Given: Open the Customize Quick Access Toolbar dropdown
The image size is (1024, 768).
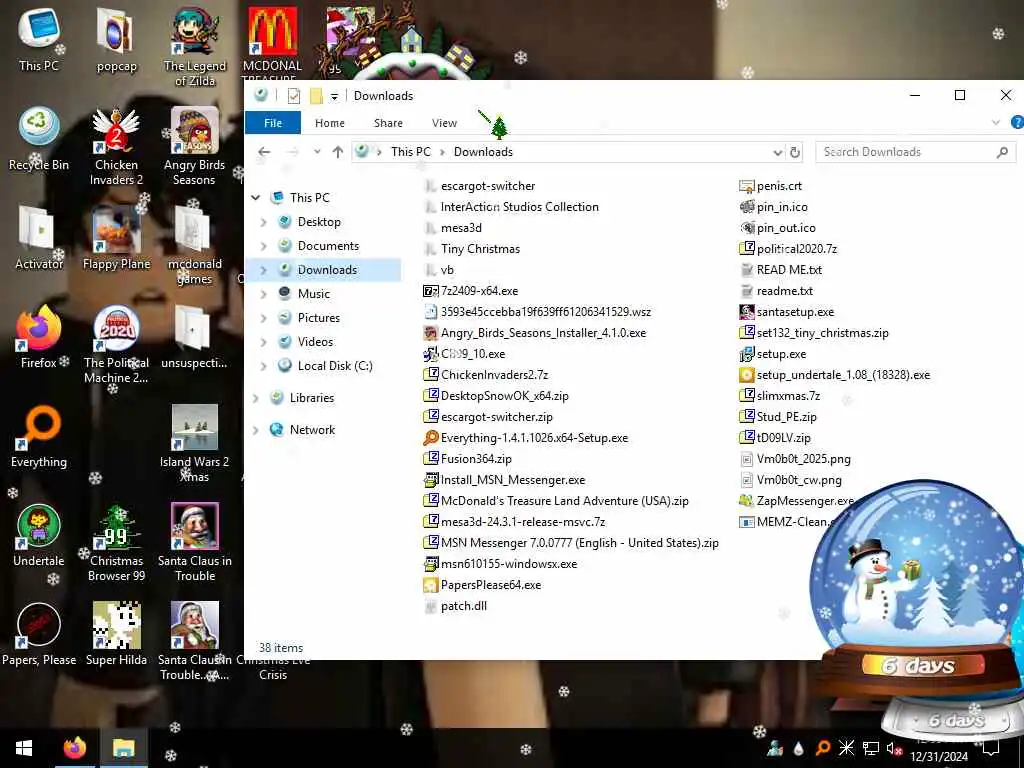Looking at the screenshot, I should pos(334,97).
